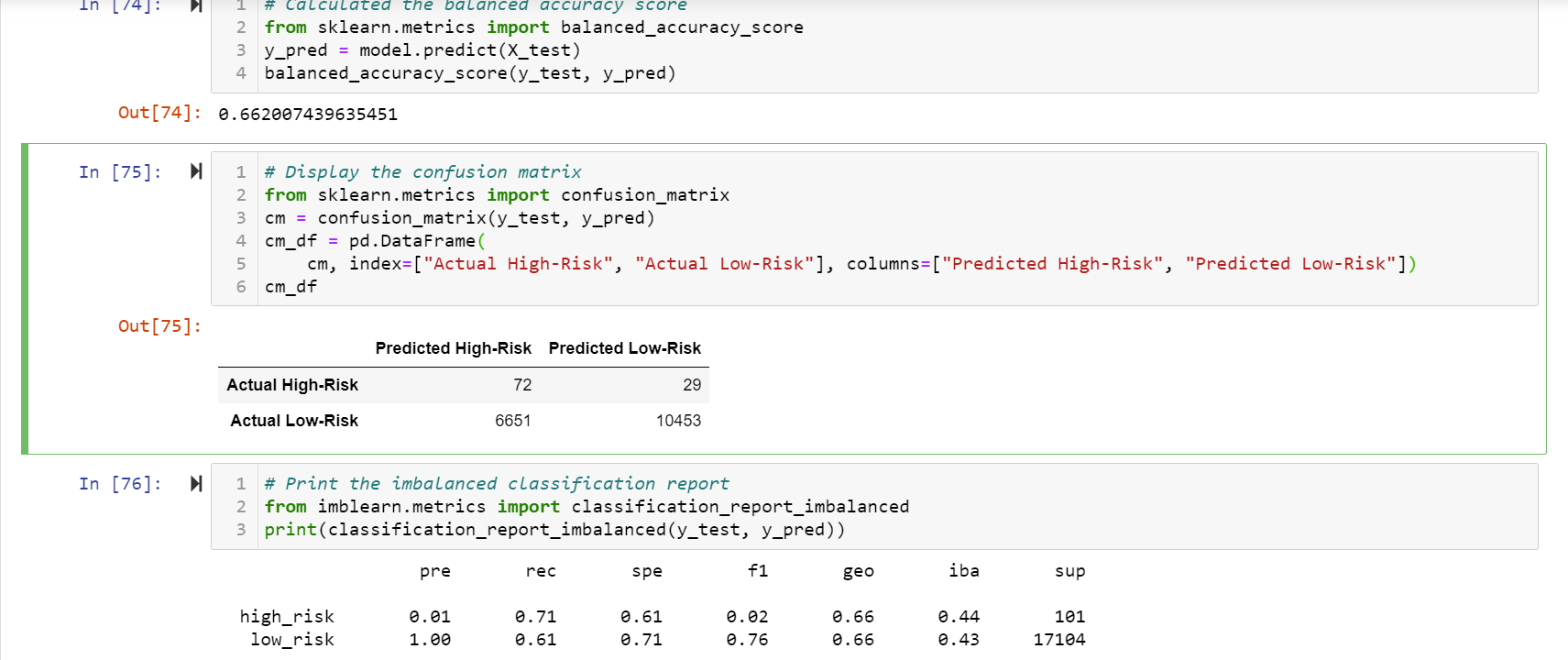Click the "Actual High-Risk" string in code
This screenshot has width=1568, height=660.
point(518,264)
